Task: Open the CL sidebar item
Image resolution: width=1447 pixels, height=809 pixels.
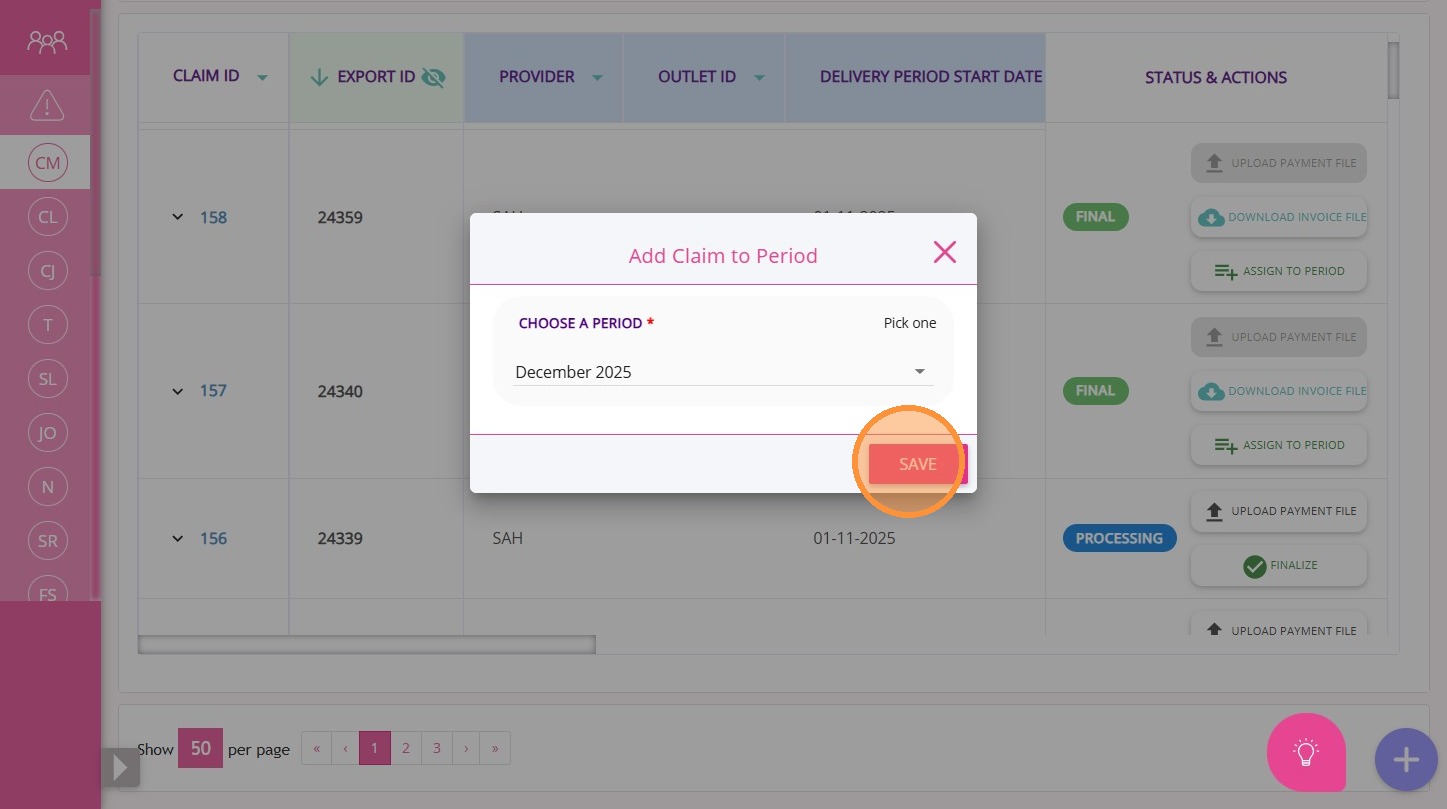Action: (x=47, y=217)
